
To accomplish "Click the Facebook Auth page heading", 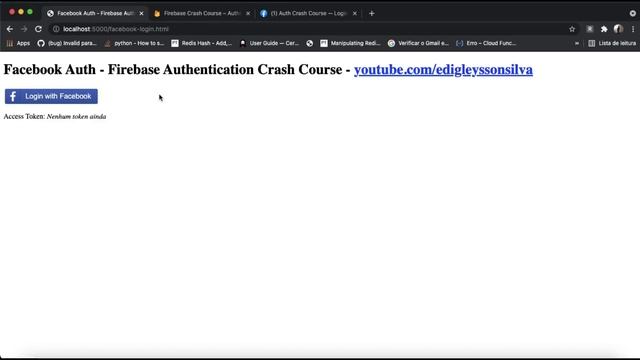I will coord(268,70).
